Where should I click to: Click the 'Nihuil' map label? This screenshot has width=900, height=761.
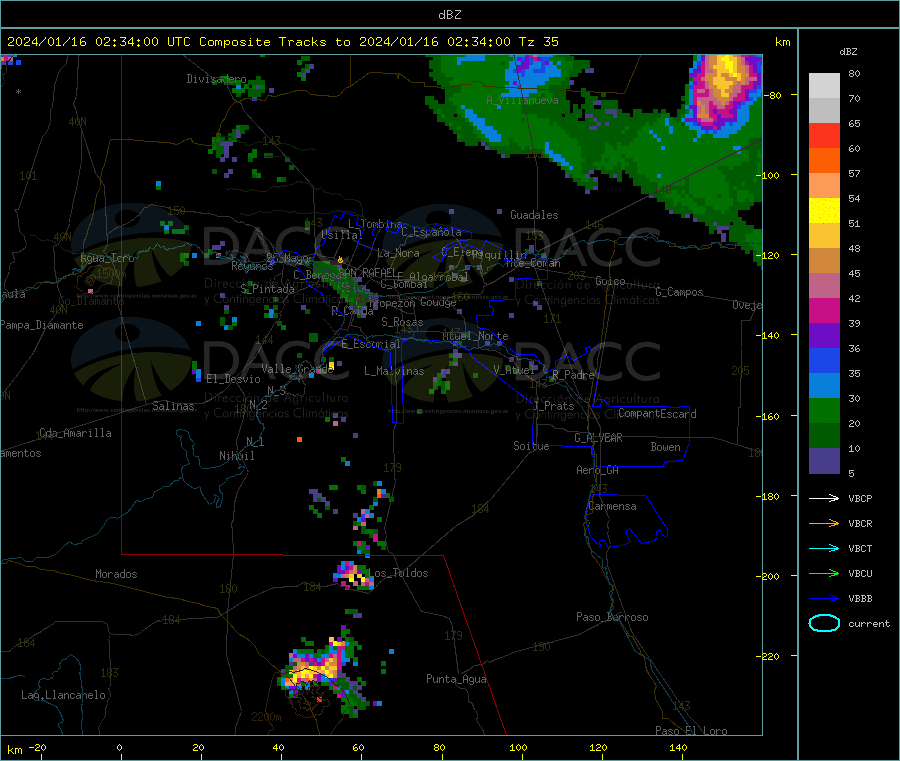236,456
